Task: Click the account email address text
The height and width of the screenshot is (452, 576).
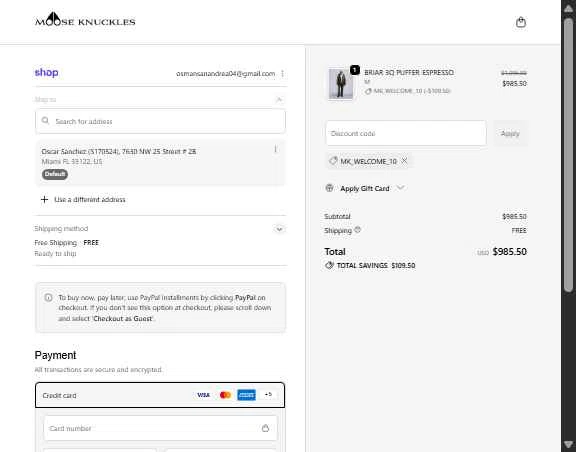Action: (x=225, y=74)
